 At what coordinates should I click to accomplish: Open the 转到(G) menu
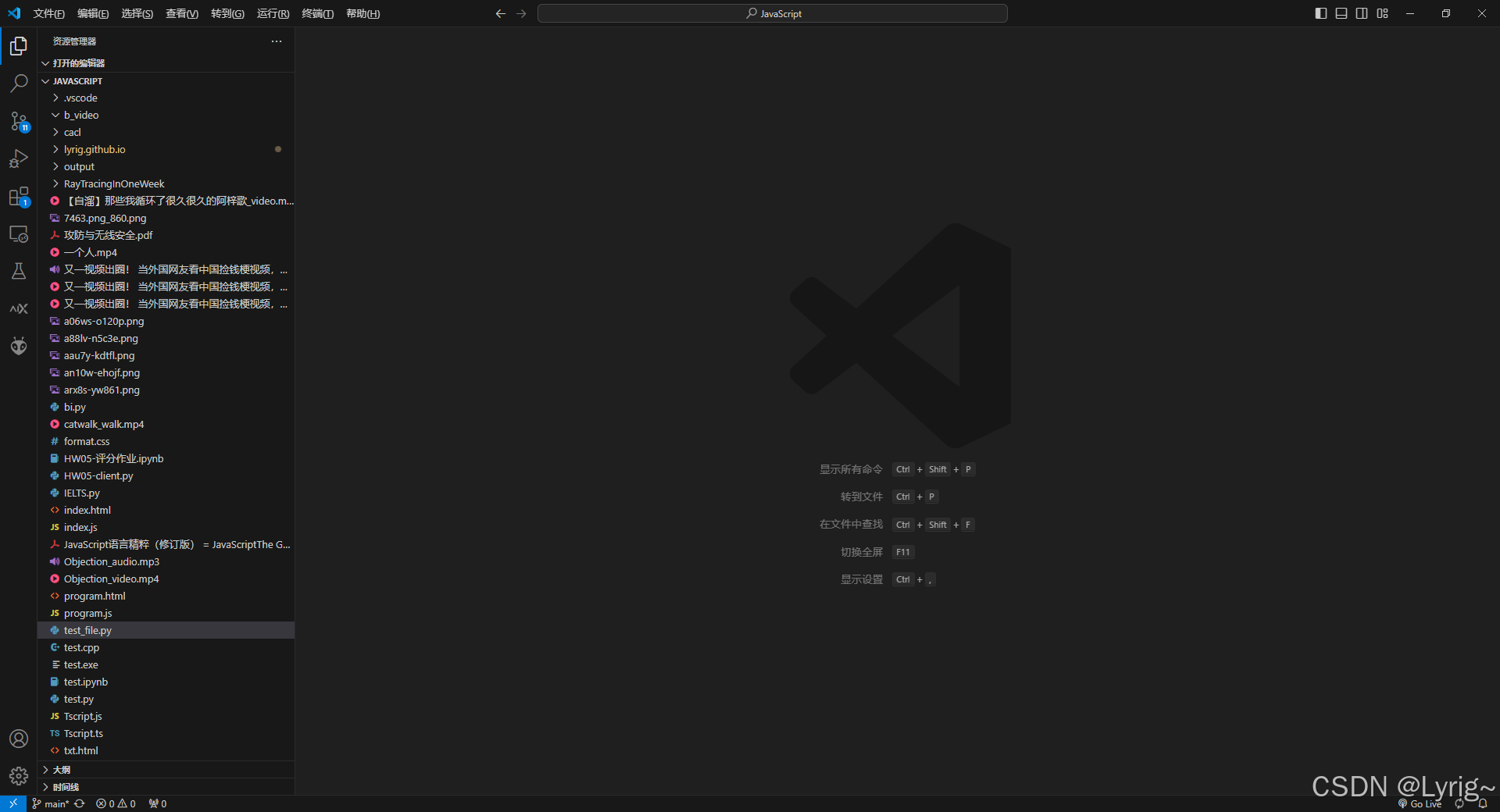227,13
